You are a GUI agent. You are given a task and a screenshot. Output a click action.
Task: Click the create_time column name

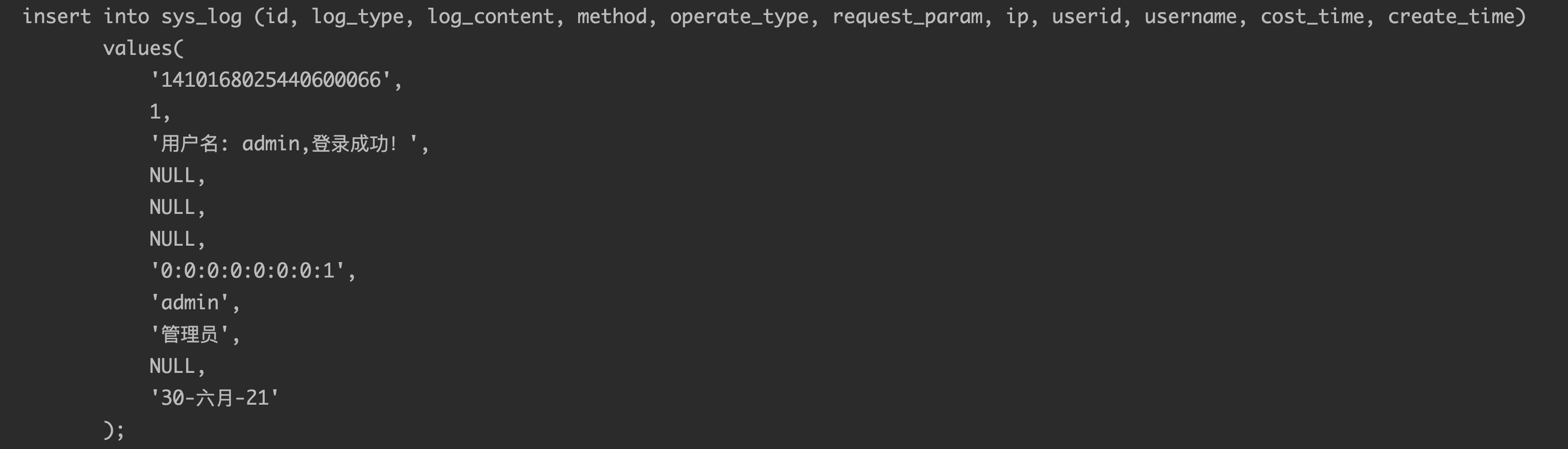point(1451,16)
